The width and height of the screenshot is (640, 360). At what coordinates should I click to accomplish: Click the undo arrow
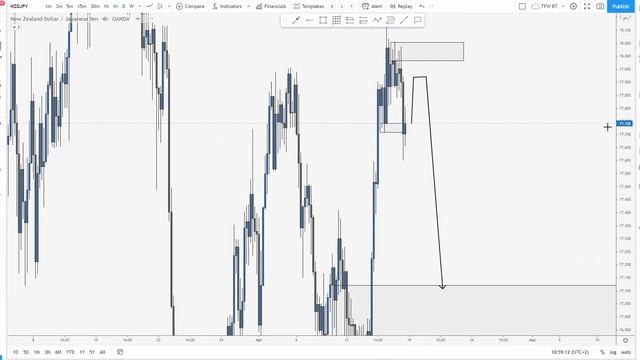click(422, 6)
